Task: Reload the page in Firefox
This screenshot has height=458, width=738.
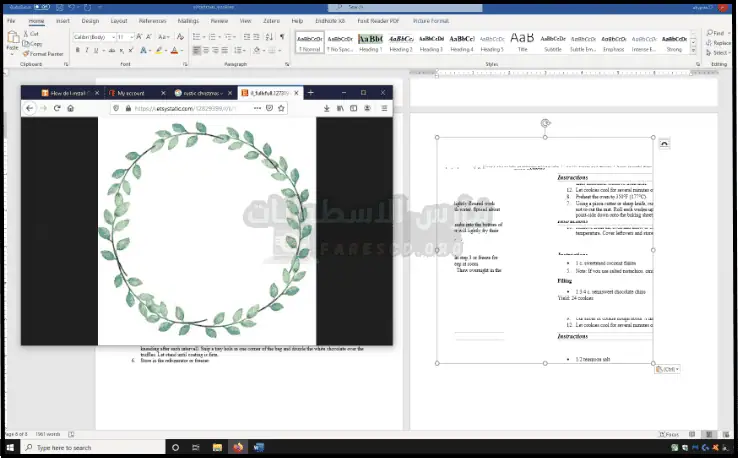Action: click(x=56, y=107)
